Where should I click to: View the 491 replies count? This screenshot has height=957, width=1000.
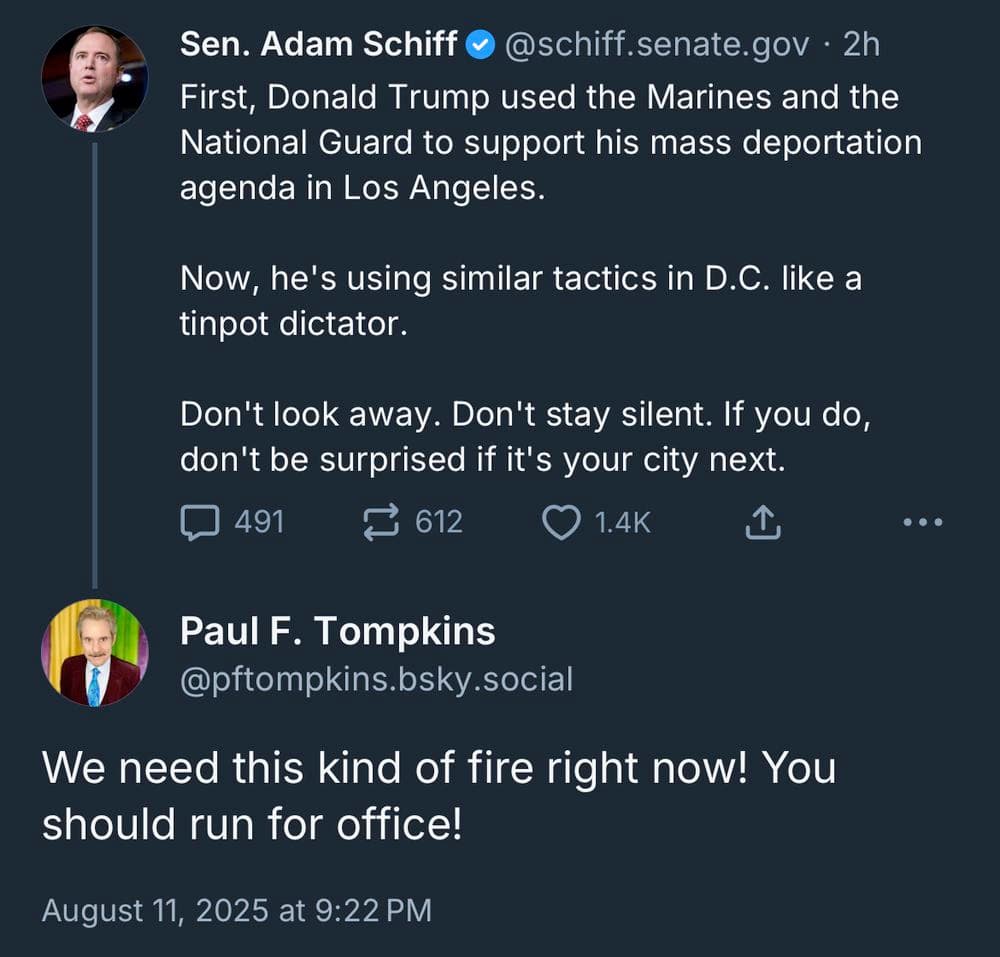[259, 522]
